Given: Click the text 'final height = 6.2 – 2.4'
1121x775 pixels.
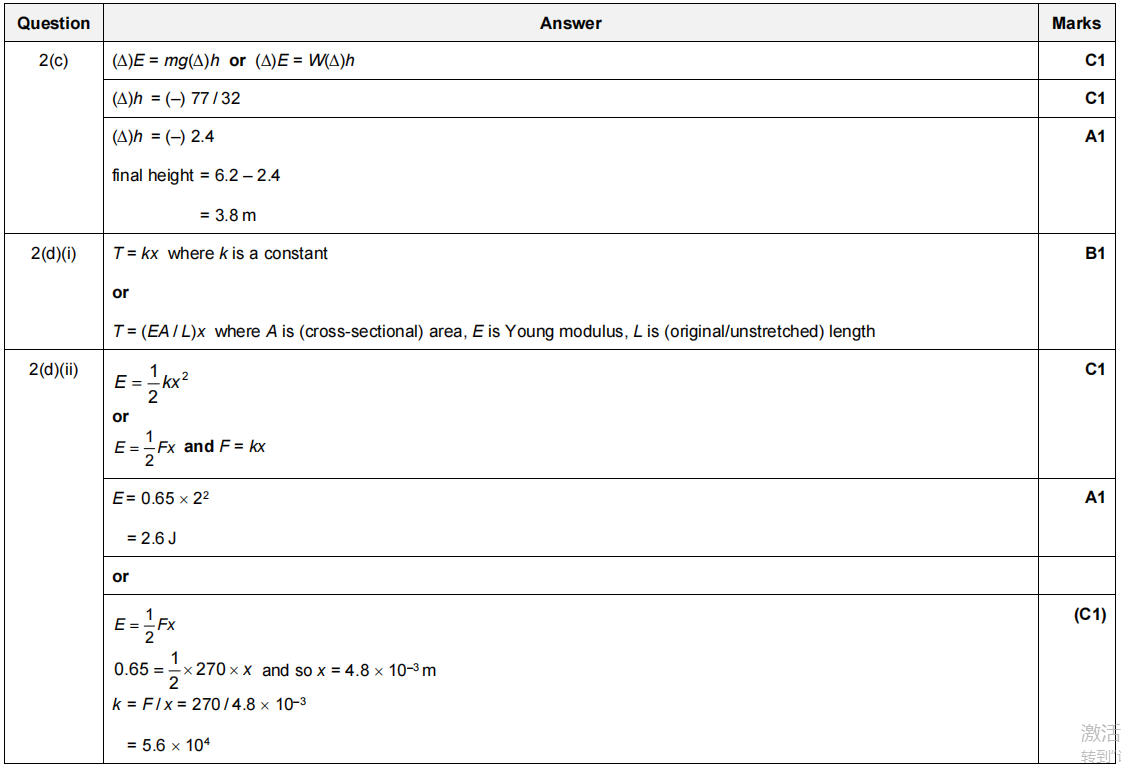Looking at the screenshot, I should (196, 176).
